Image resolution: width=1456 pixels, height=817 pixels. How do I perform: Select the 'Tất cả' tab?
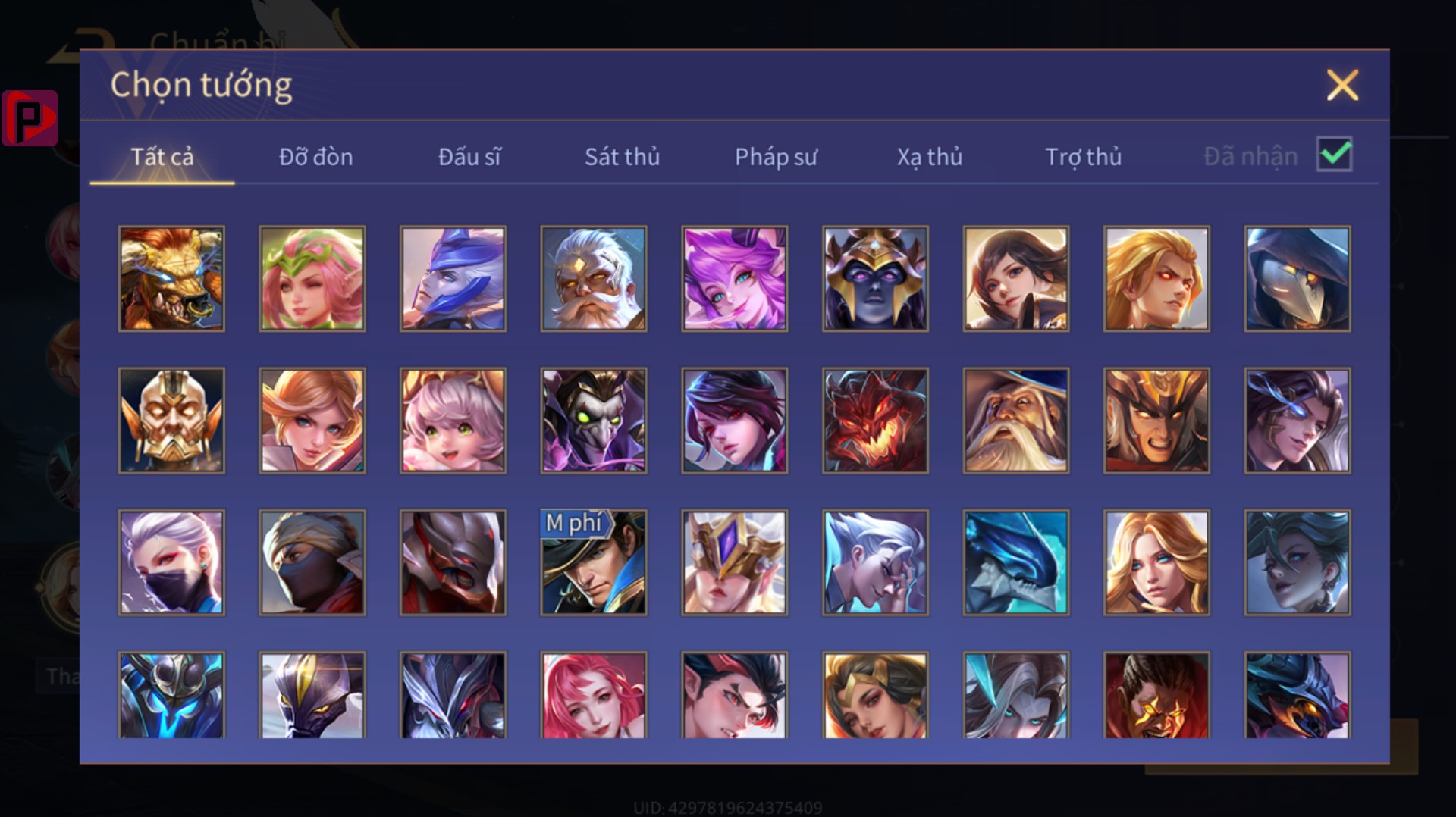[162, 157]
